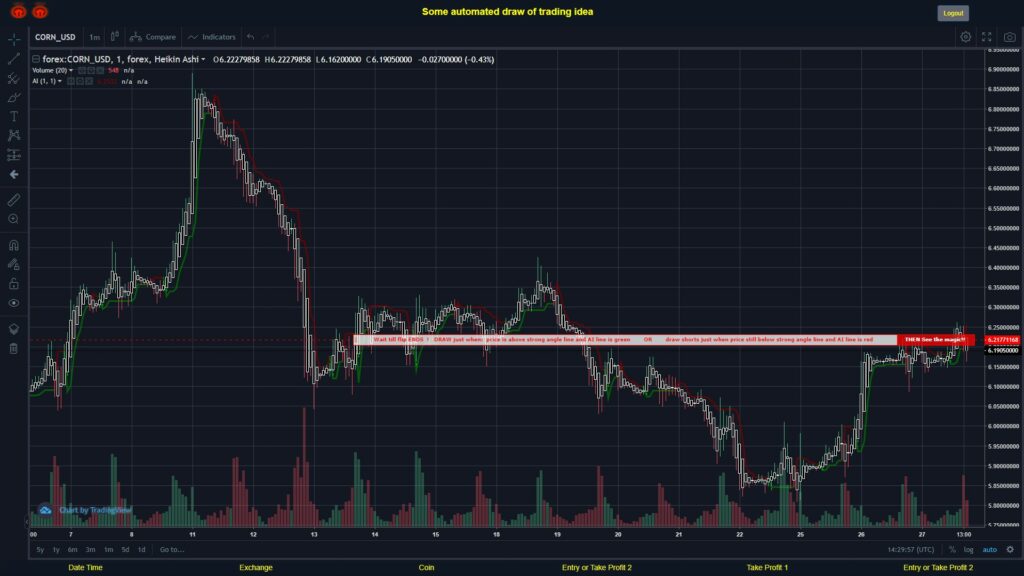Screen dimensions: 1024x576
Task: Hide all drawing tools with eye icon
Action: 14,303
